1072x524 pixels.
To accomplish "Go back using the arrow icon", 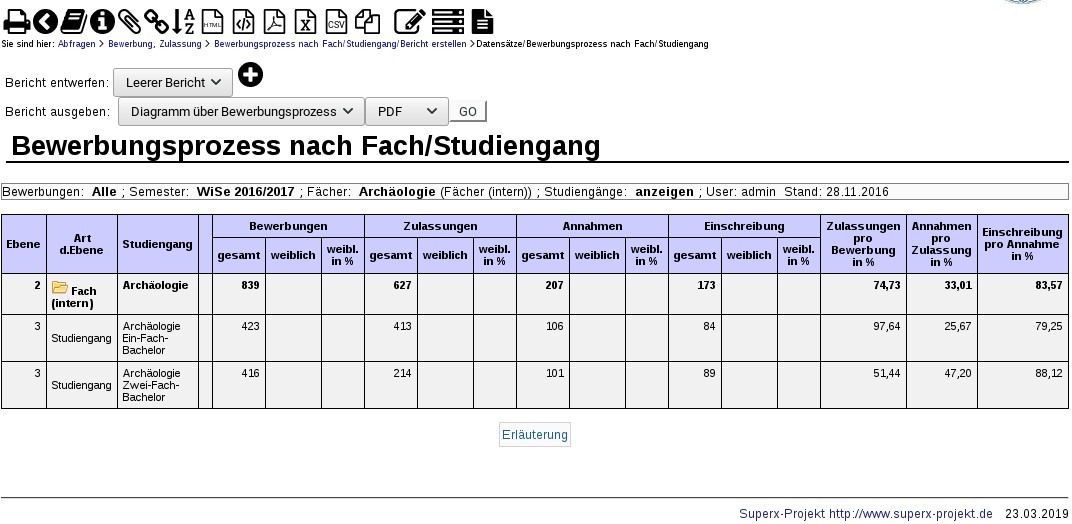I will tap(45, 21).
